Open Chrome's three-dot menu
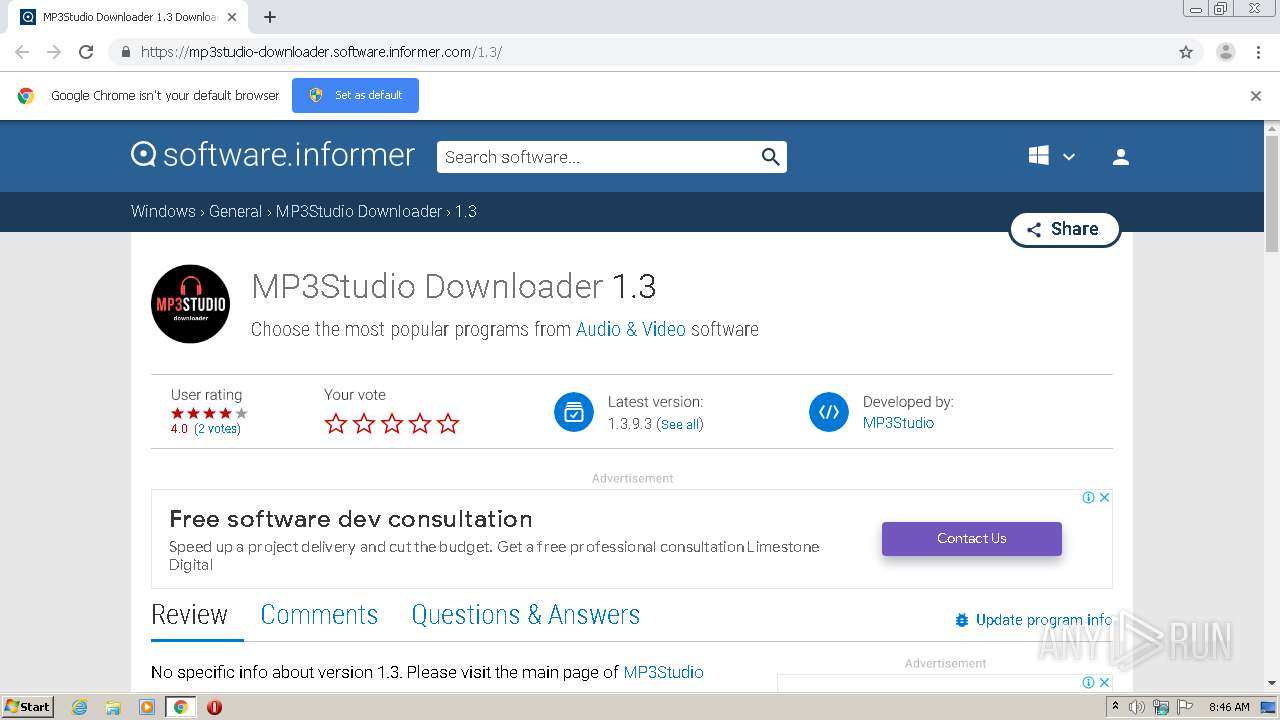 coord(1258,52)
